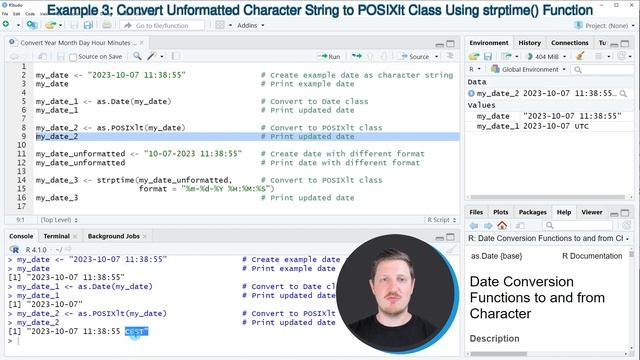Click the Environment pane horizontal scrollbar
The width and height of the screenshot is (640, 360).
coord(547,197)
